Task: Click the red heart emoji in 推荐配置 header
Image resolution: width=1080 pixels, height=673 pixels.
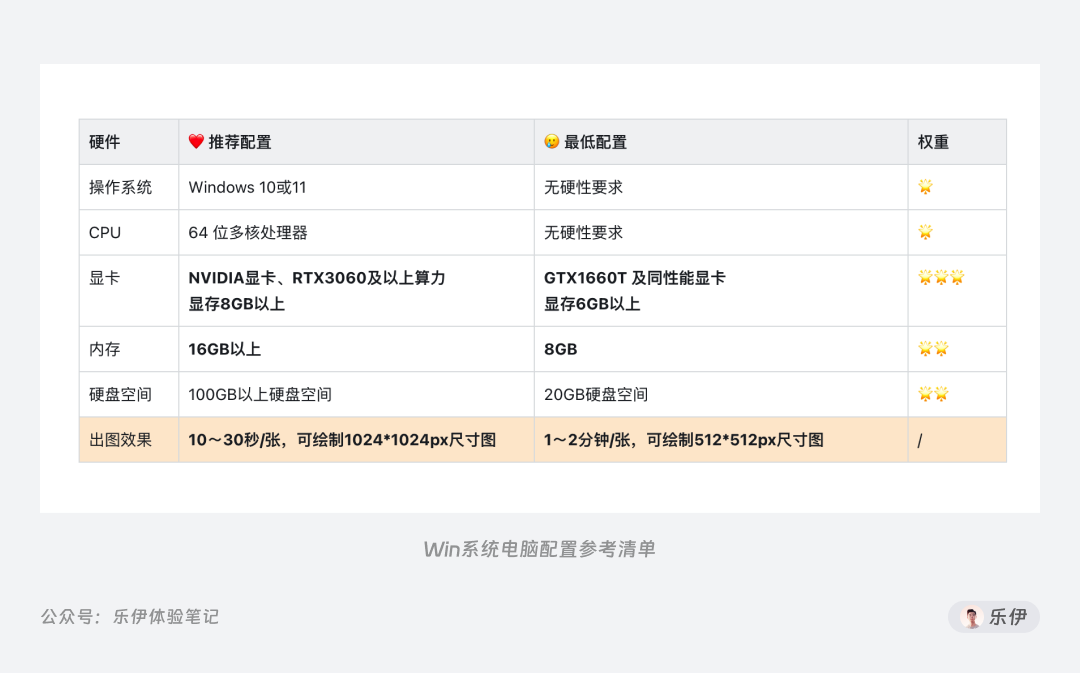Action: click(197, 142)
